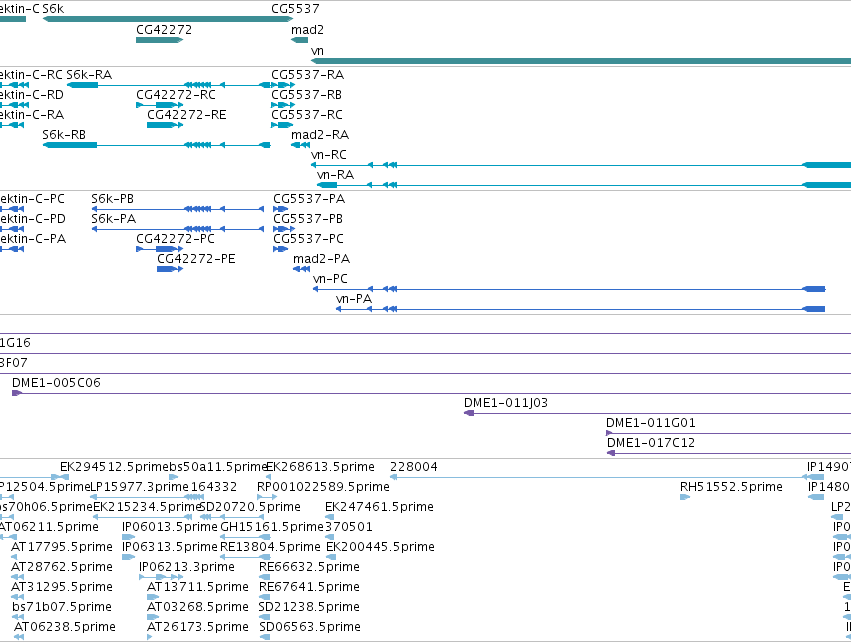
Task: Click EST label RH51552.5prime
Action: [731, 487]
